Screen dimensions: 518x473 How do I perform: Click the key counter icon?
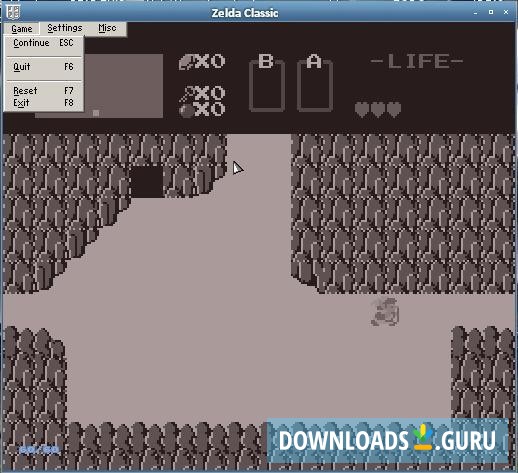(x=186, y=93)
